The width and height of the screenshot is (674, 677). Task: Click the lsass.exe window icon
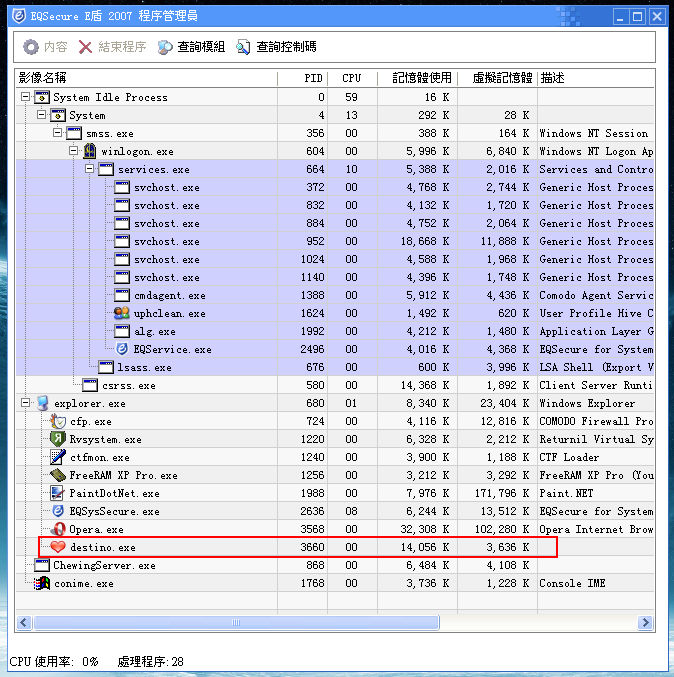tap(106, 367)
